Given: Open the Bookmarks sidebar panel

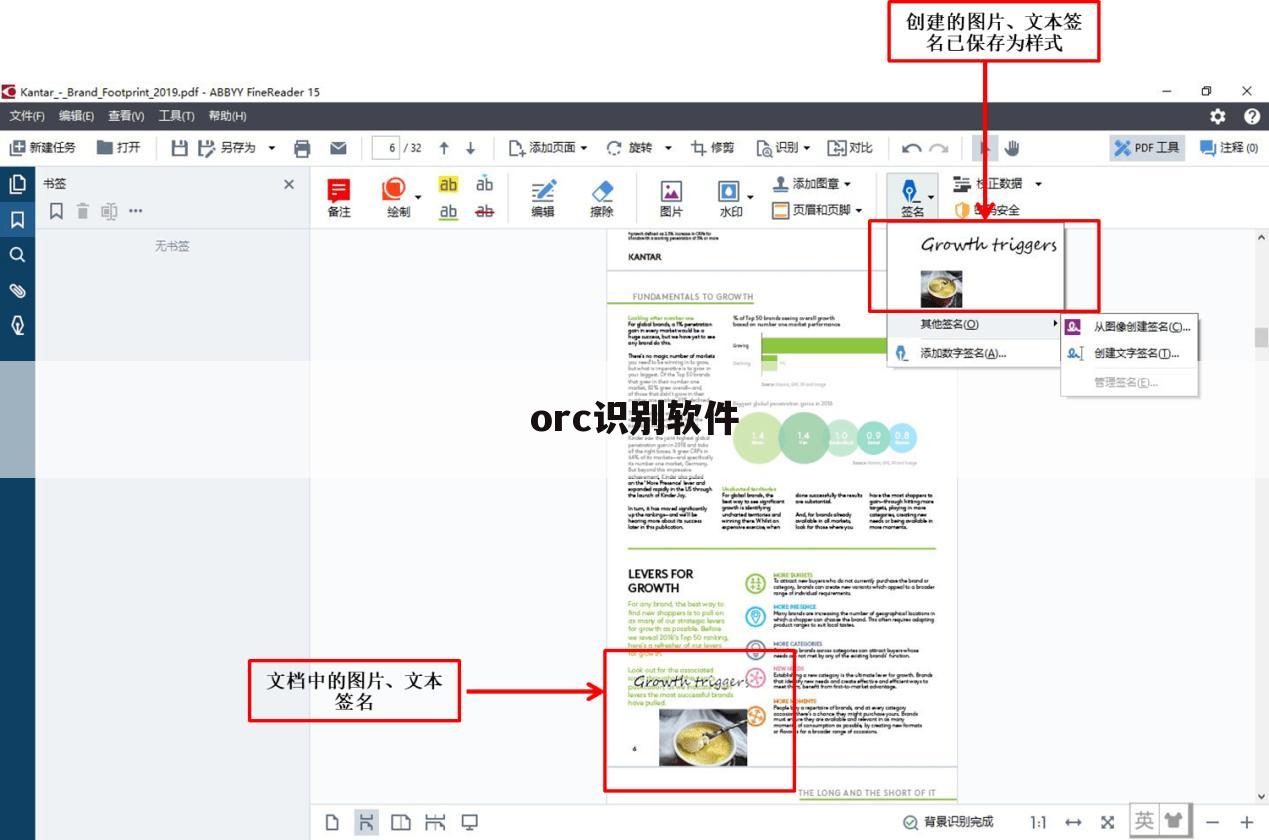Looking at the screenshot, I should click(17, 220).
